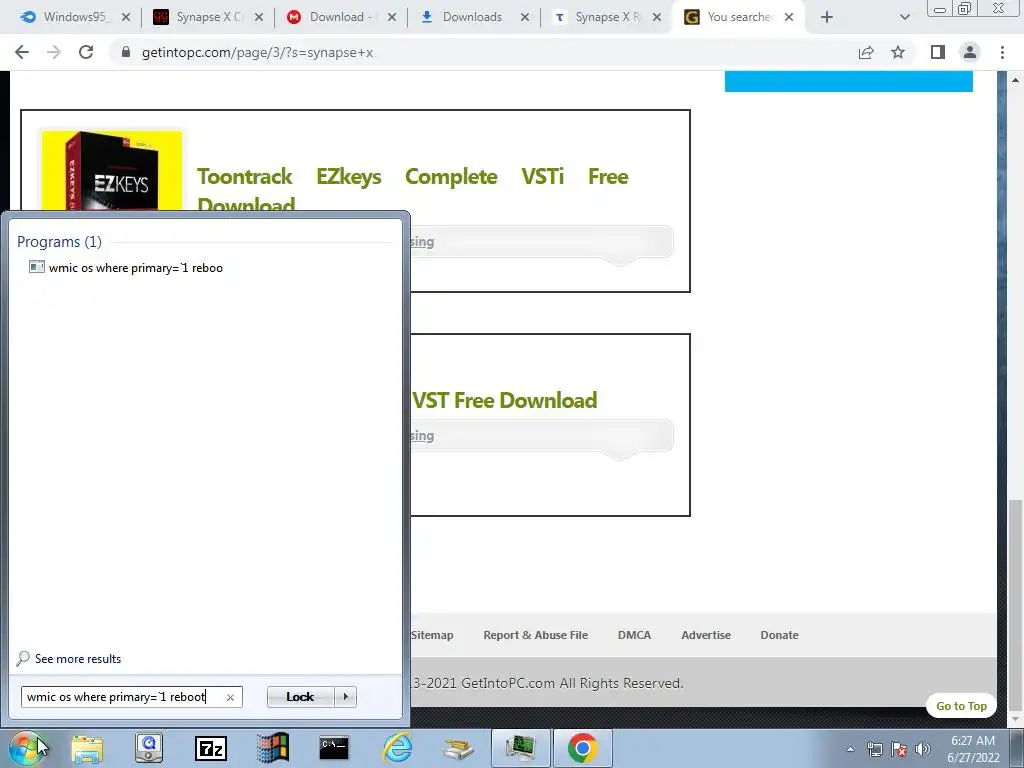Expand shutdown options arrow beside Lock
Image resolution: width=1024 pixels, height=768 pixels.
pyautogui.click(x=345, y=697)
